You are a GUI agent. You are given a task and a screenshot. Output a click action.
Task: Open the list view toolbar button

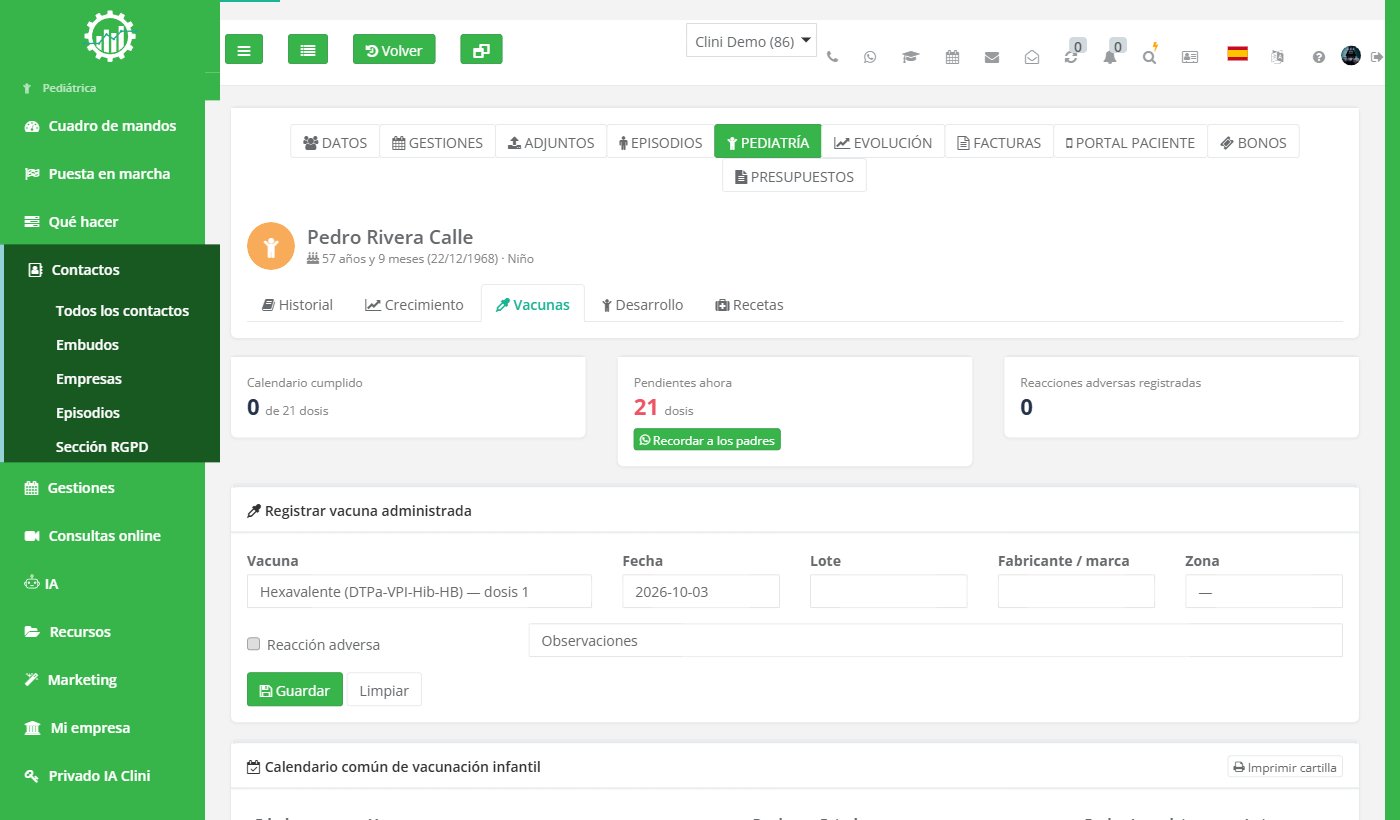point(308,49)
